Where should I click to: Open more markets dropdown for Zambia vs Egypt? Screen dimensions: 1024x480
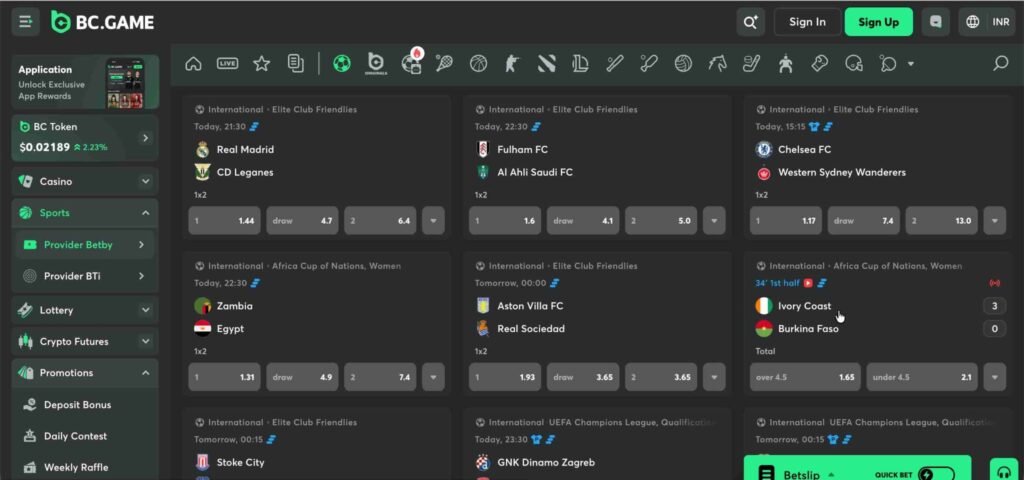pos(433,377)
